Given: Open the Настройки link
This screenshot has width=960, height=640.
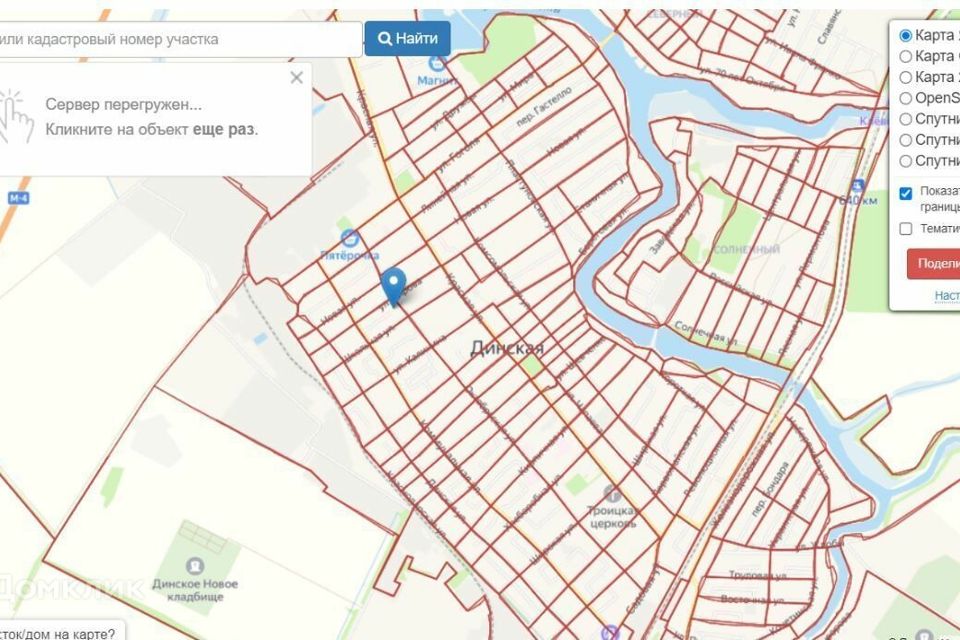Looking at the screenshot, I should coord(946,295).
